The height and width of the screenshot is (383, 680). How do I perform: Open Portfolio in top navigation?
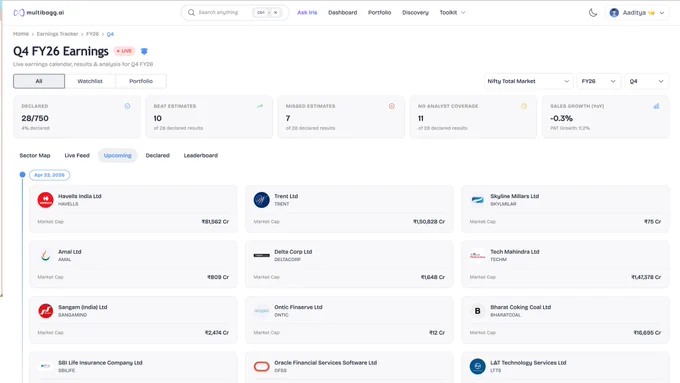(x=379, y=13)
